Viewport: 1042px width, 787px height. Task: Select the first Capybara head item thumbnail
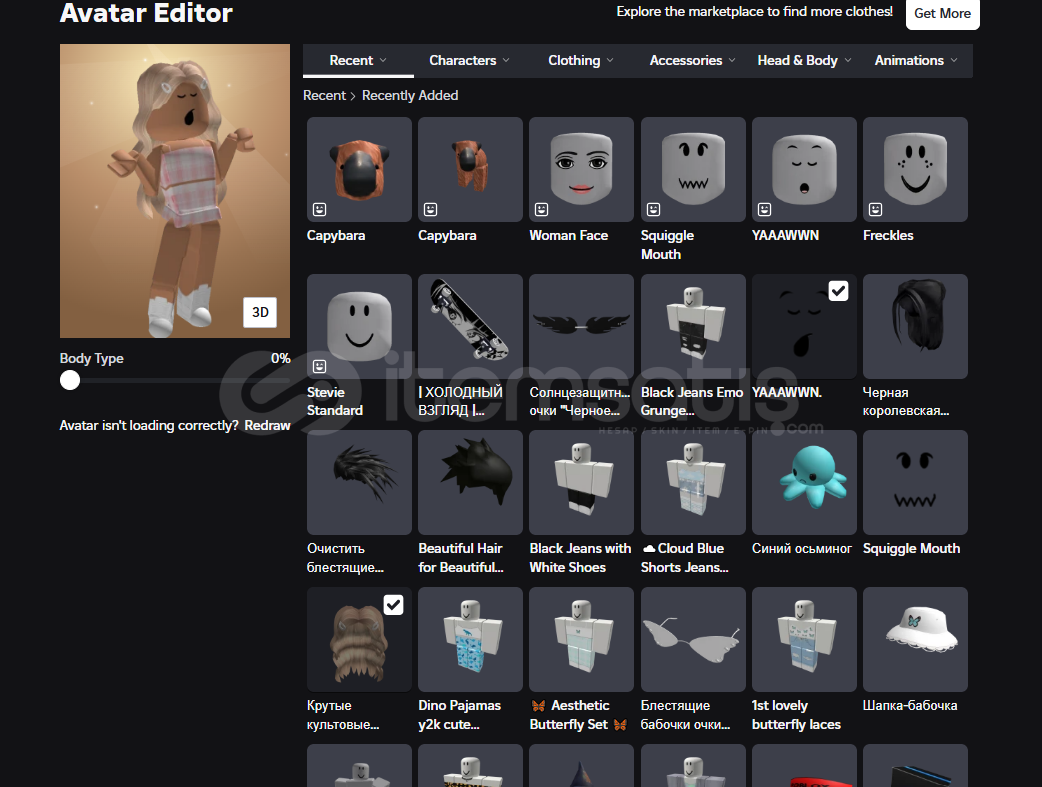(x=359, y=169)
